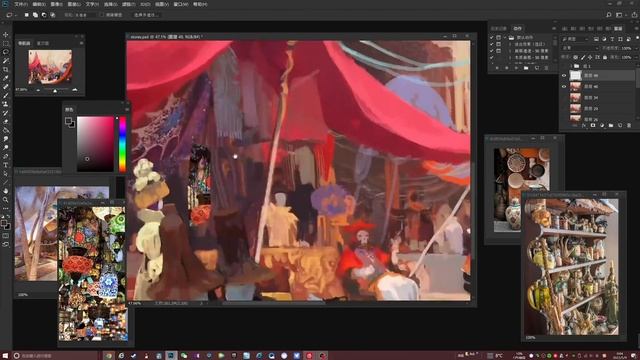Image resolution: width=640 pixels, height=360 pixels.
Task: Open the 滤镜 (Filter) menu
Action: coord(129,4)
